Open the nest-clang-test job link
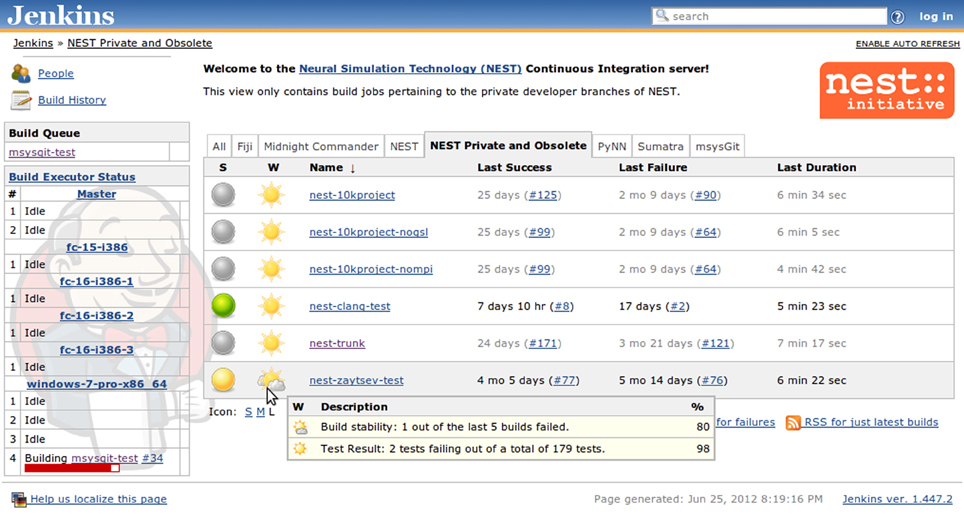Image resolution: width=964 pixels, height=514 pixels. pos(350,306)
